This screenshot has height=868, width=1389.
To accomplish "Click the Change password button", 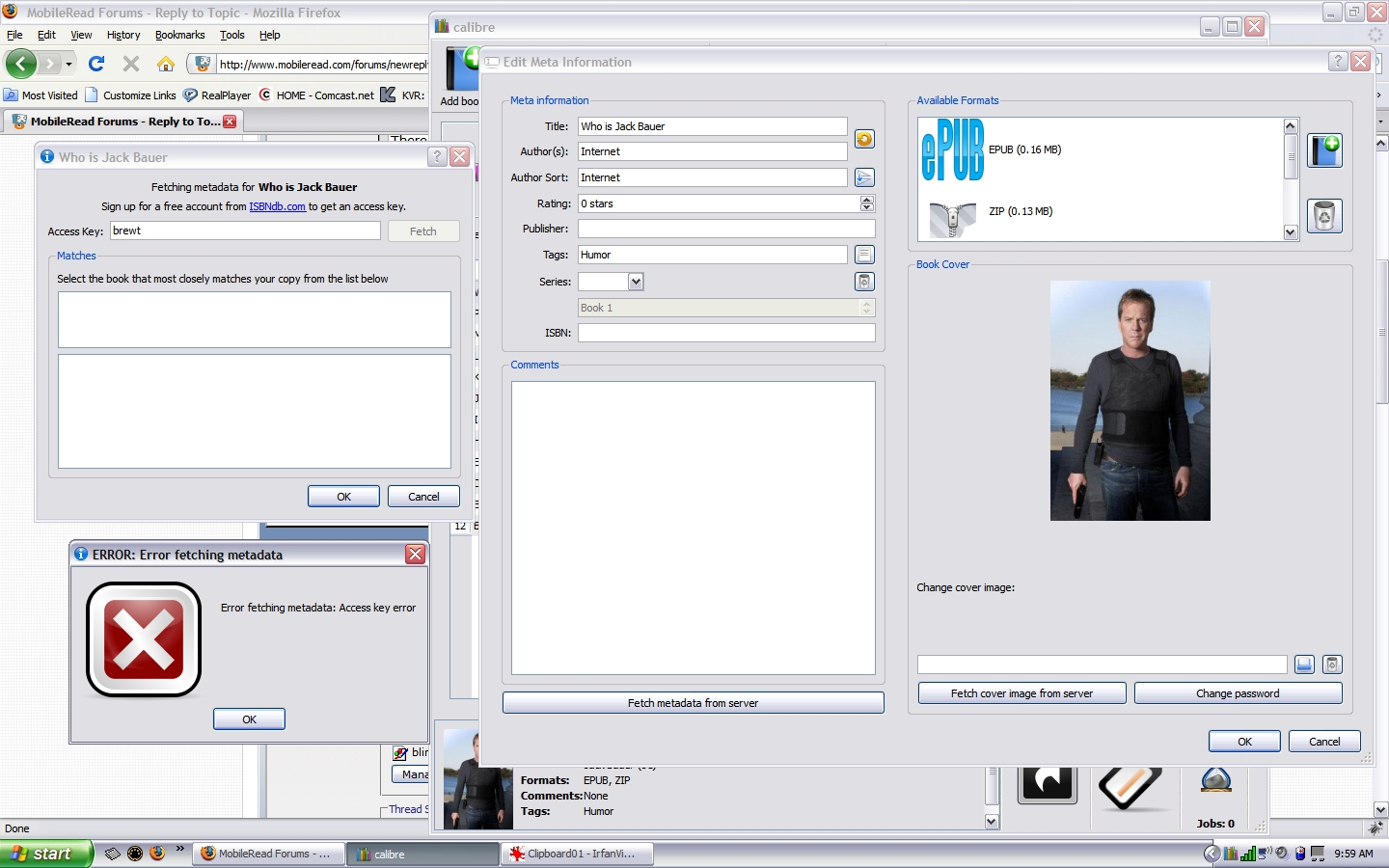I will coord(1239,693).
